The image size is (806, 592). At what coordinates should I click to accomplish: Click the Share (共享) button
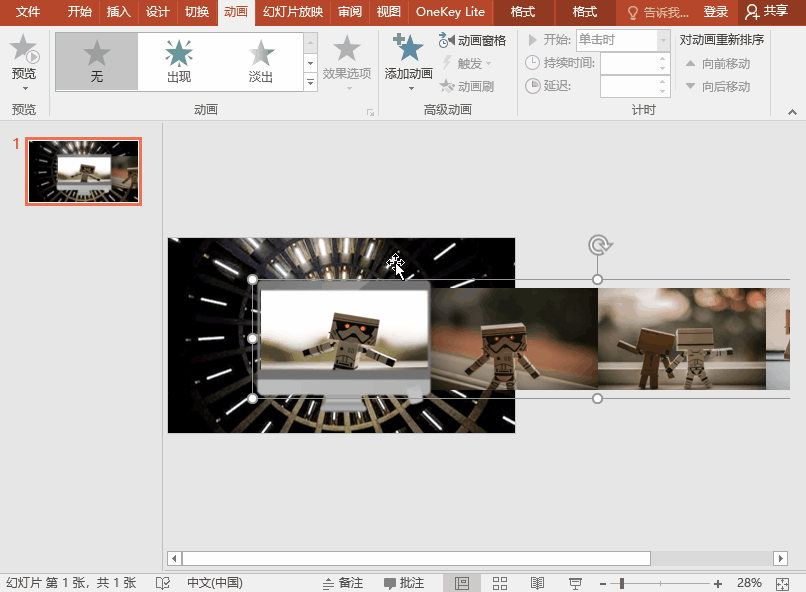pyautogui.click(x=767, y=12)
